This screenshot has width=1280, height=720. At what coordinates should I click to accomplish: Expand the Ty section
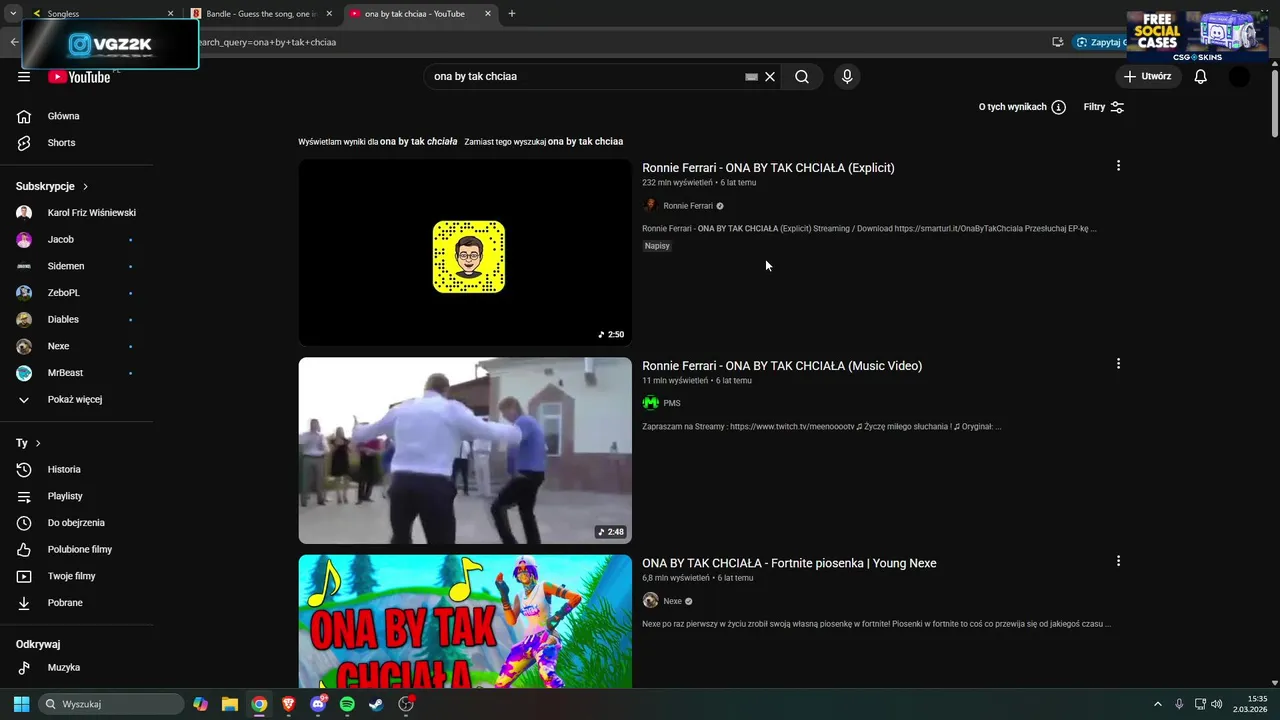[x=28, y=443]
